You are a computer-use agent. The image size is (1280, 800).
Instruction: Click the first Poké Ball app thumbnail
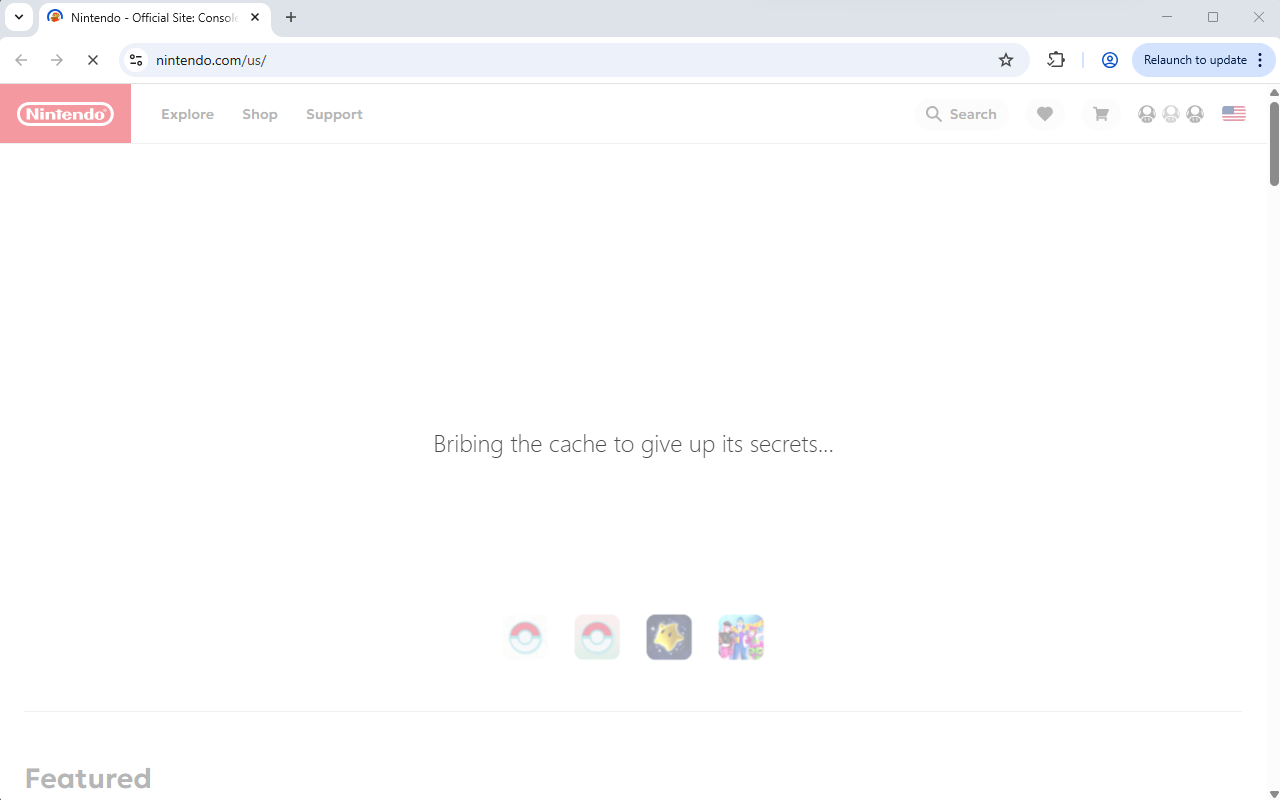click(x=524, y=637)
